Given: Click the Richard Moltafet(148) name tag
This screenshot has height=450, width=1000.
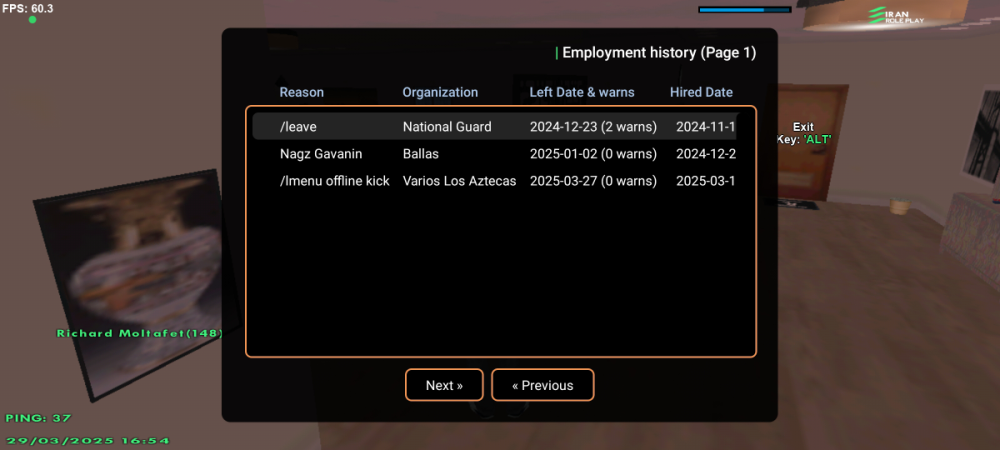Looking at the screenshot, I should tap(139, 333).
